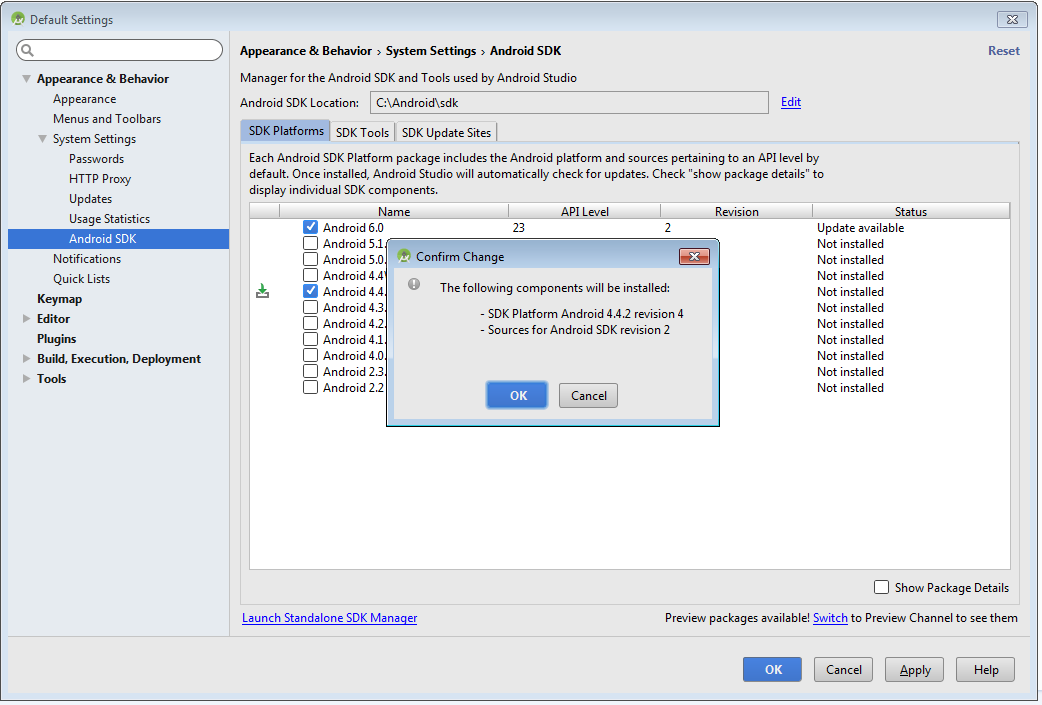Click the Status column header
The height and width of the screenshot is (705, 1042).
click(910, 211)
